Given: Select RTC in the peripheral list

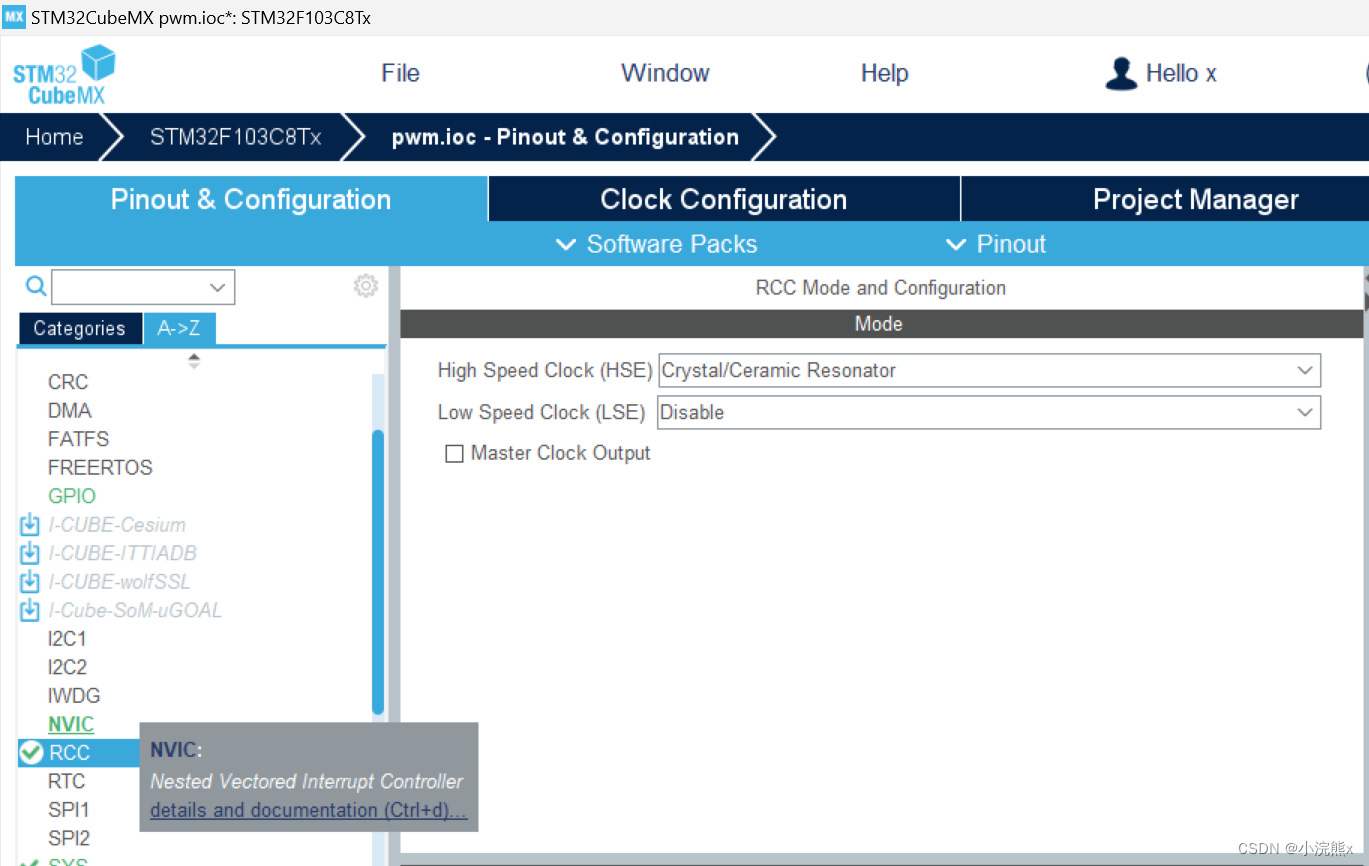Looking at the screenshot, I should [67, 781].
